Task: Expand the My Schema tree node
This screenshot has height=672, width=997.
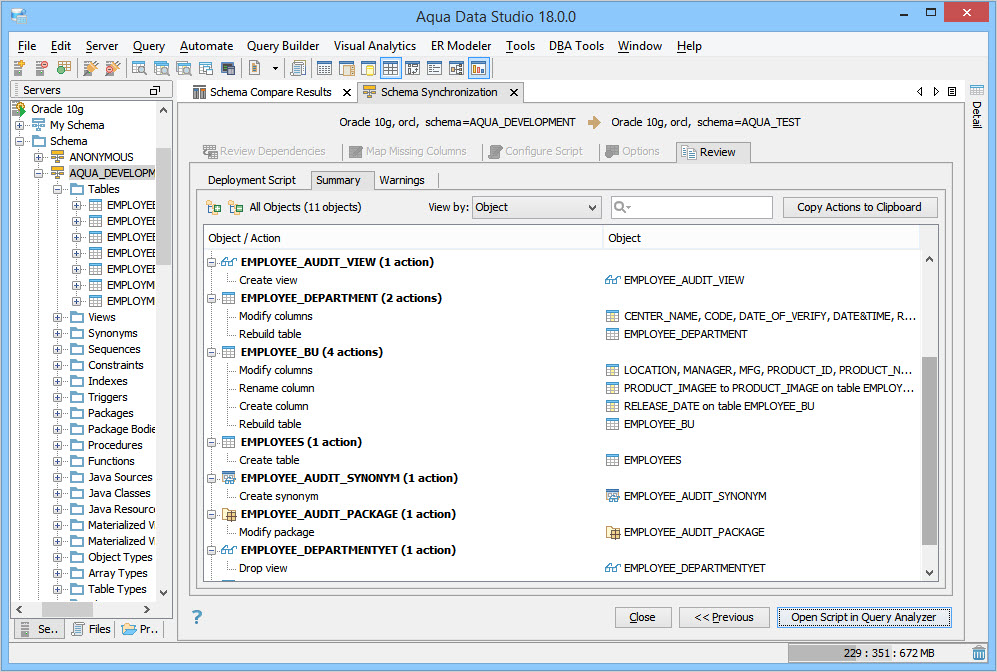Action: pos(20,125)
